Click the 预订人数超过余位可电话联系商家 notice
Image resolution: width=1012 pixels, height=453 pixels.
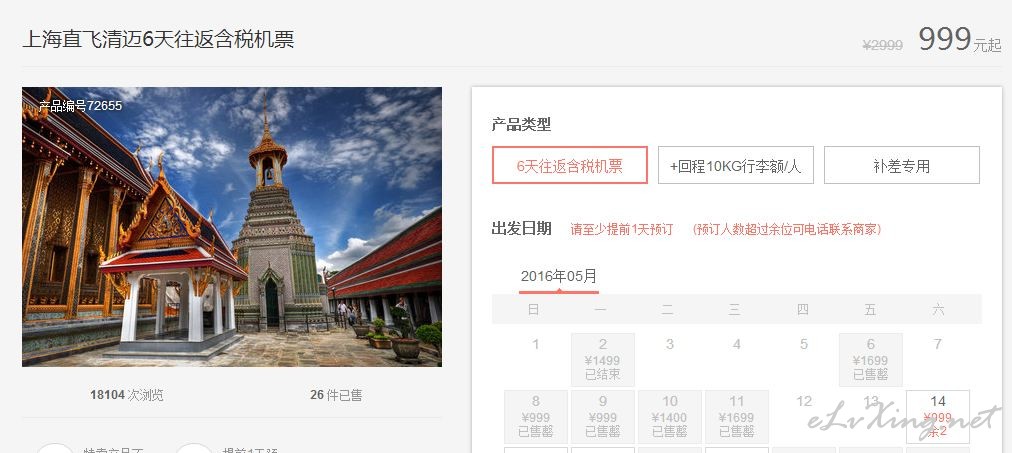786,229
